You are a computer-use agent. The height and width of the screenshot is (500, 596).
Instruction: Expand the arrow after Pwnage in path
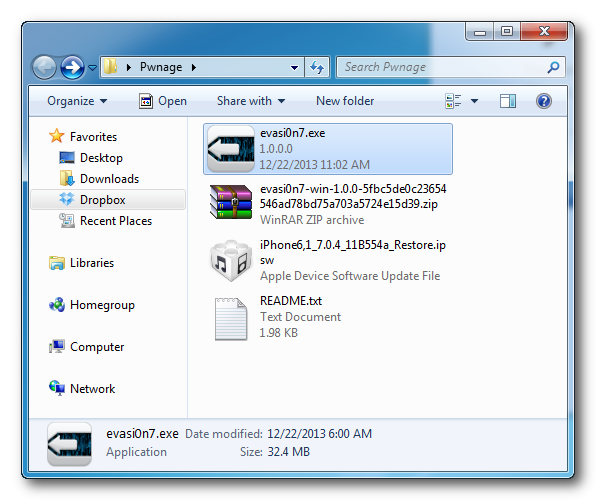click(x=194, y=68)
